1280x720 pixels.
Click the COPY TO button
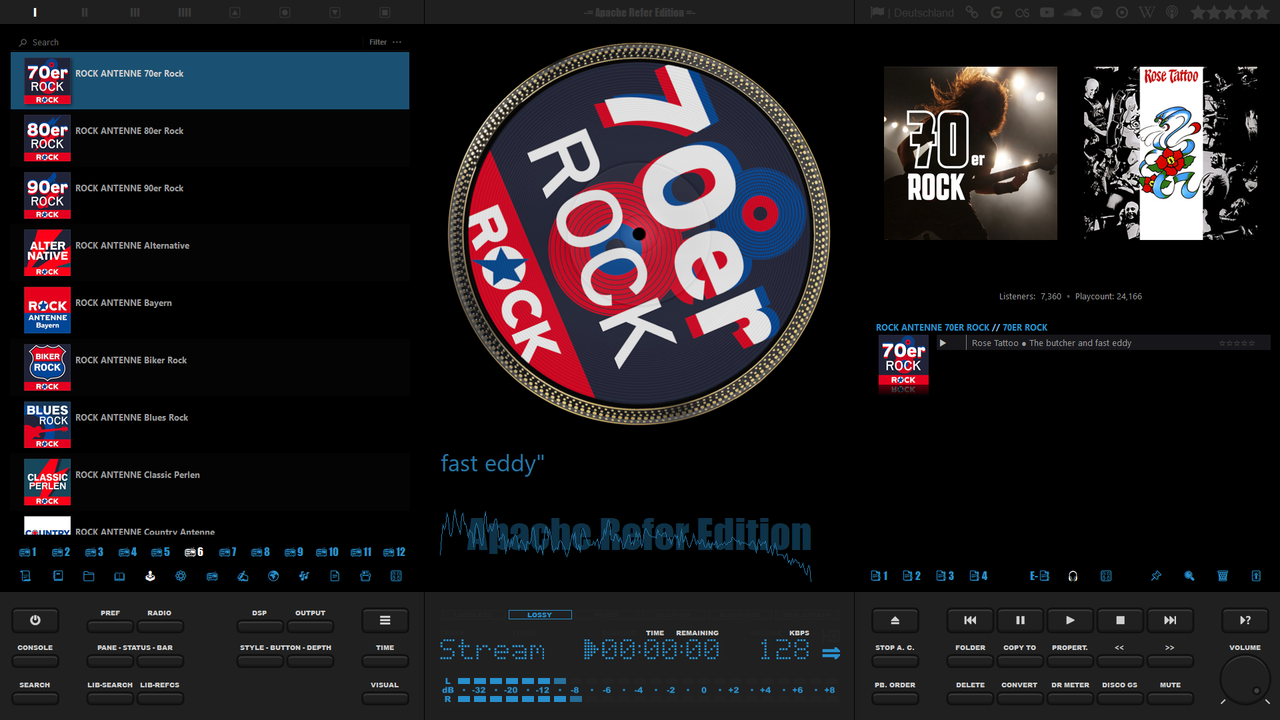(x=1020, y=660)
